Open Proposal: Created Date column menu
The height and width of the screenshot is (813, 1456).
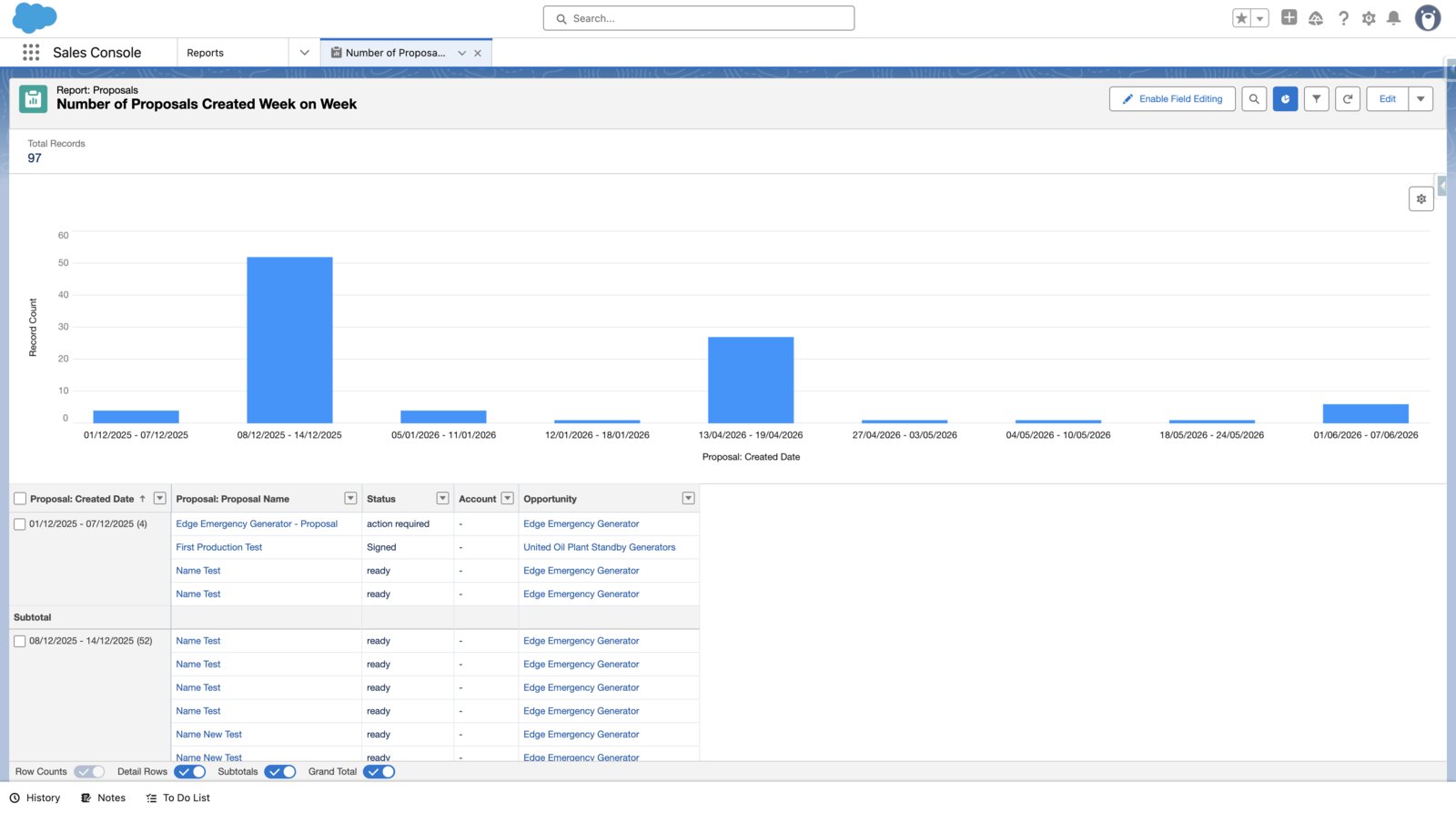(160, 498)
